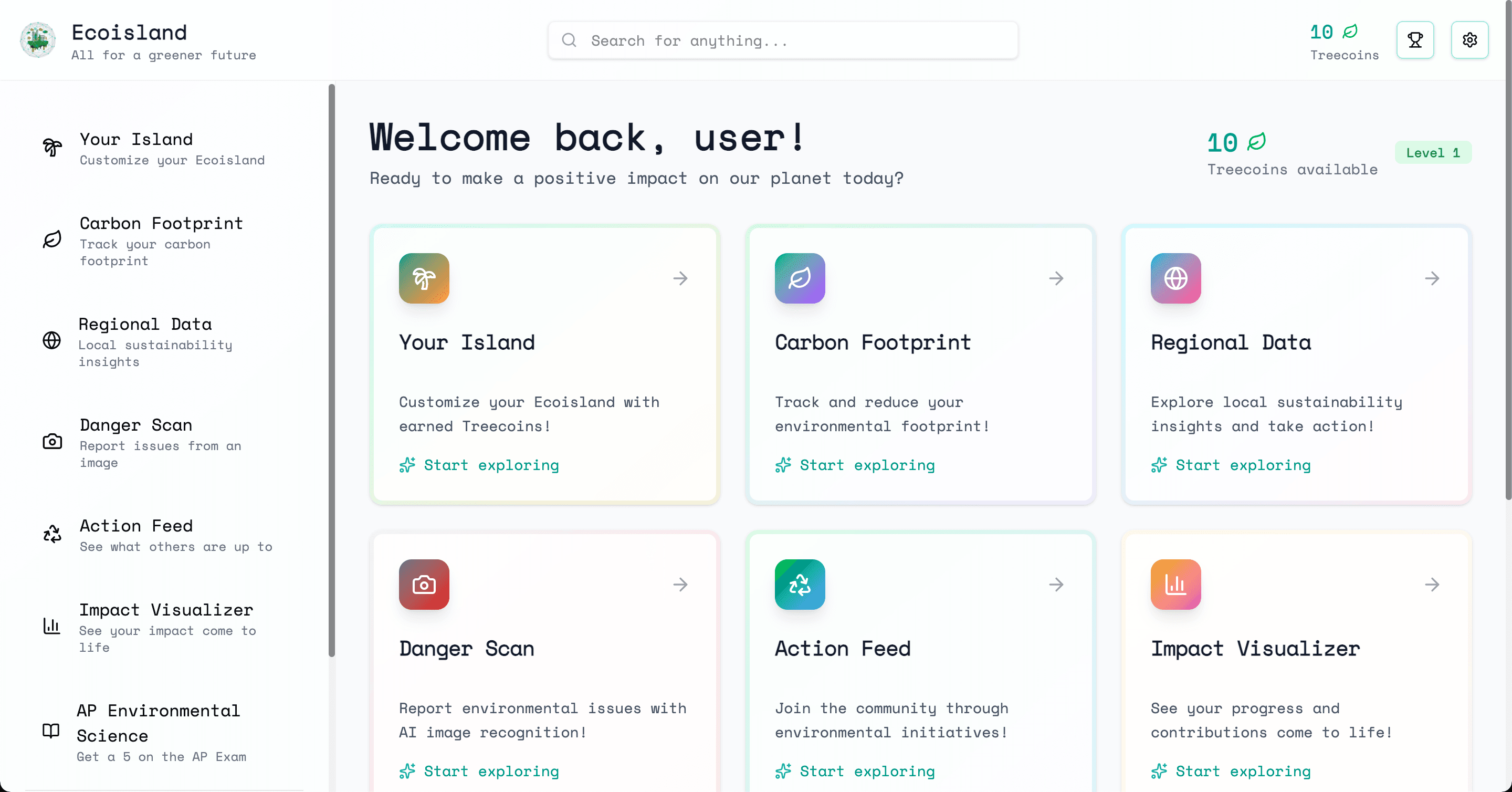Click the Welcome back, user! heading
The height and width of the screenshot is (792, 1512).
(587, 138)
